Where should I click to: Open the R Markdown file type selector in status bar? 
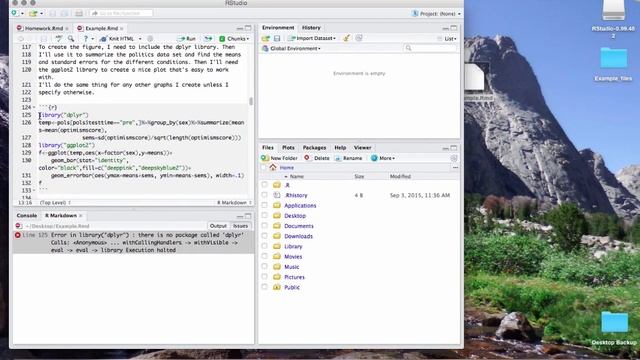234,202
